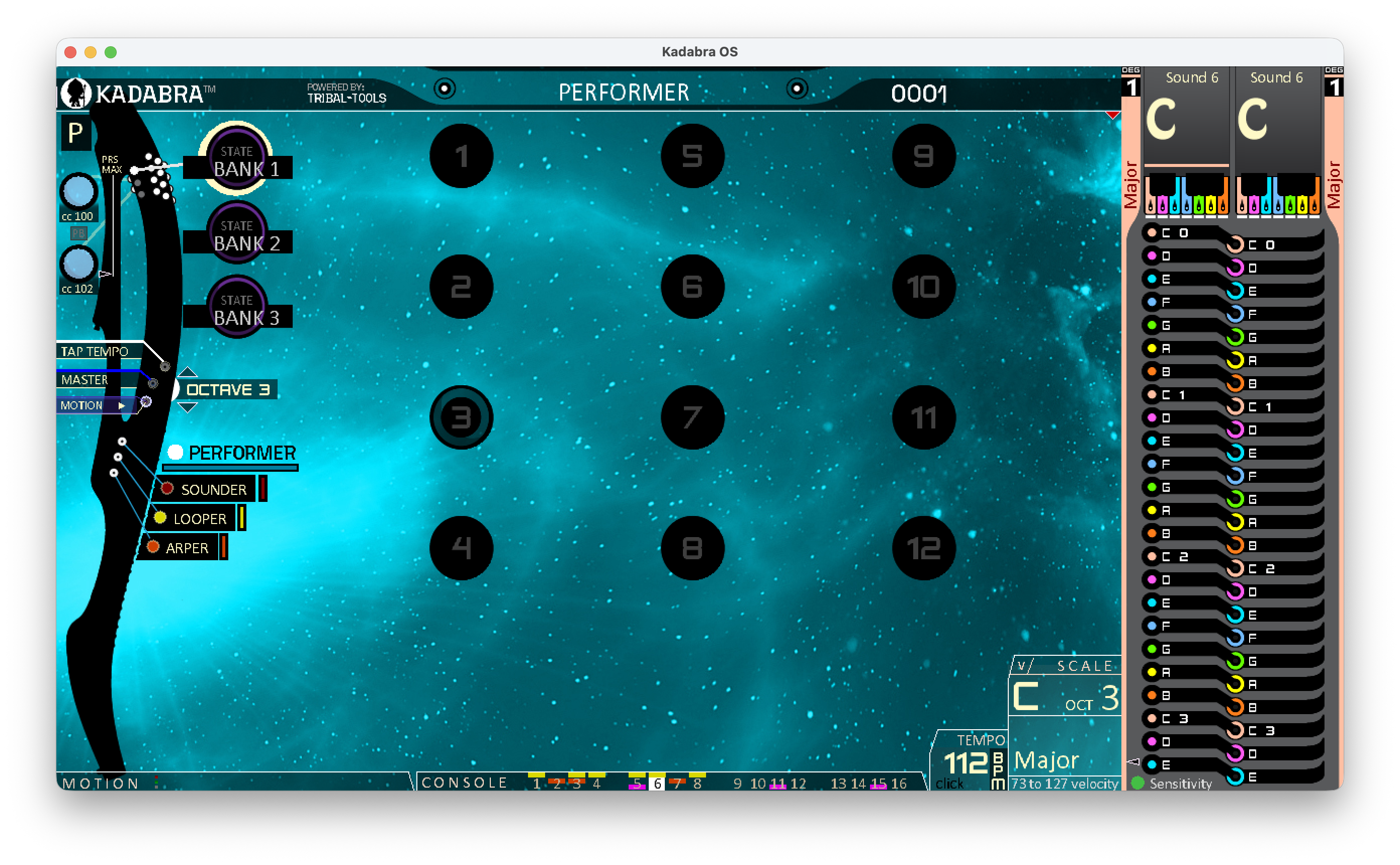Tap the highlighted pad 3
The height and width of the screenshot is (865, 1400).
(461, 417)
